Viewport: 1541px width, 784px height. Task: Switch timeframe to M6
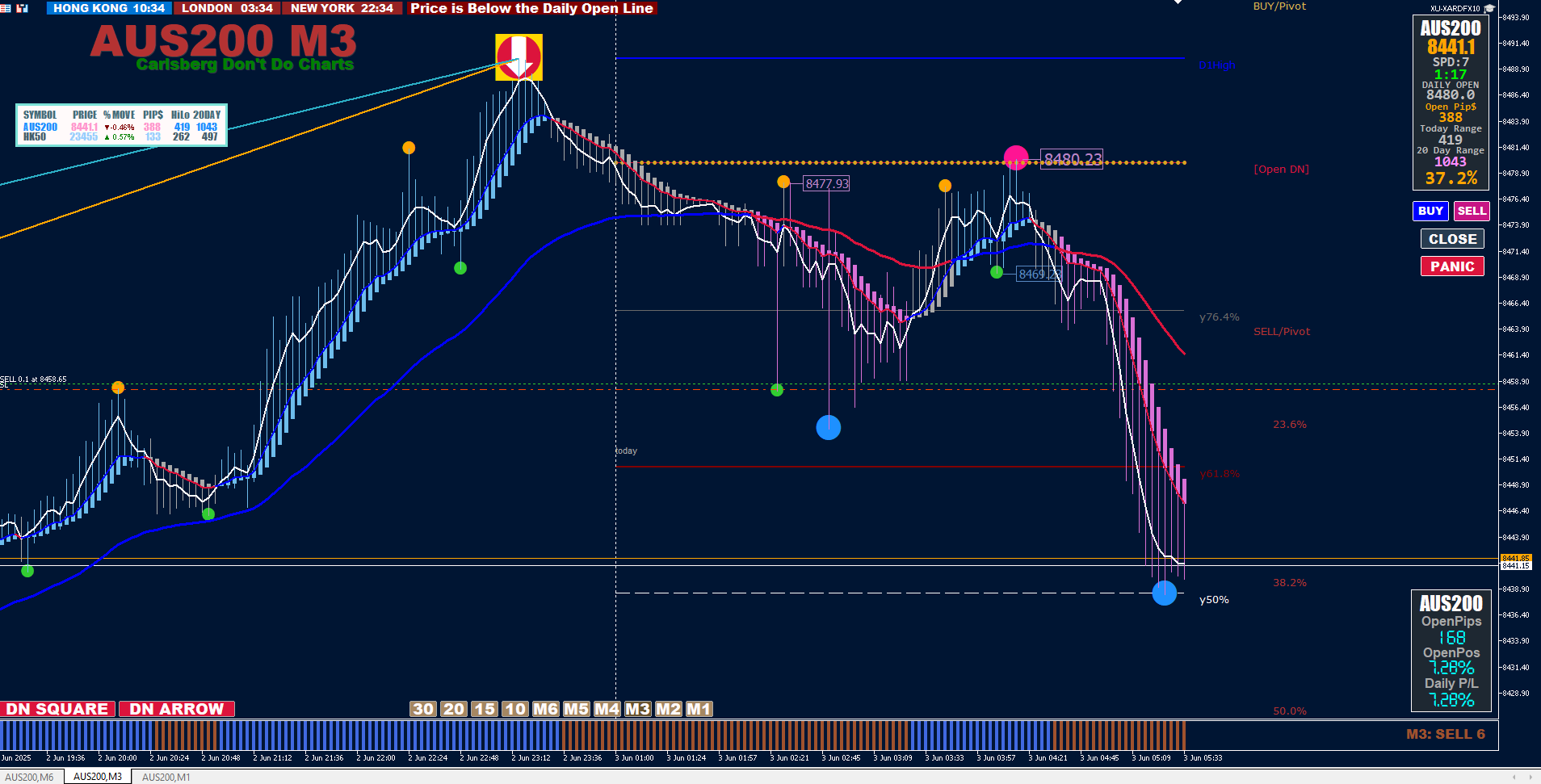(x=545, y=709)
